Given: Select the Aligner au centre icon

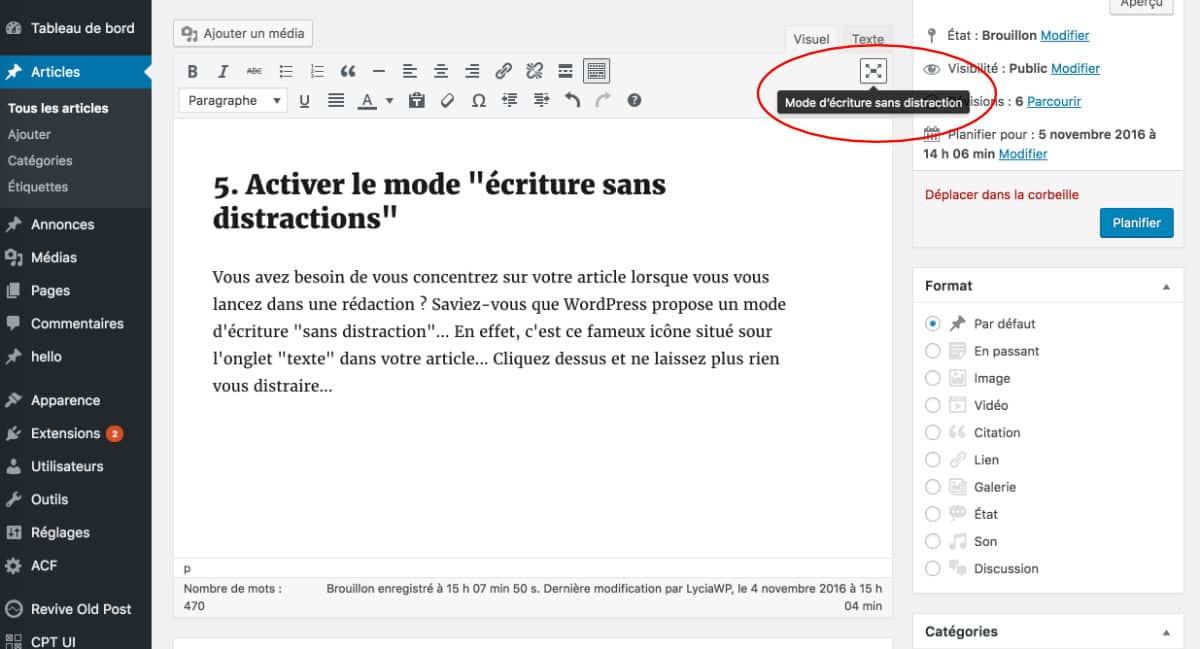Looking at the screenshot, I should [440, 71].
